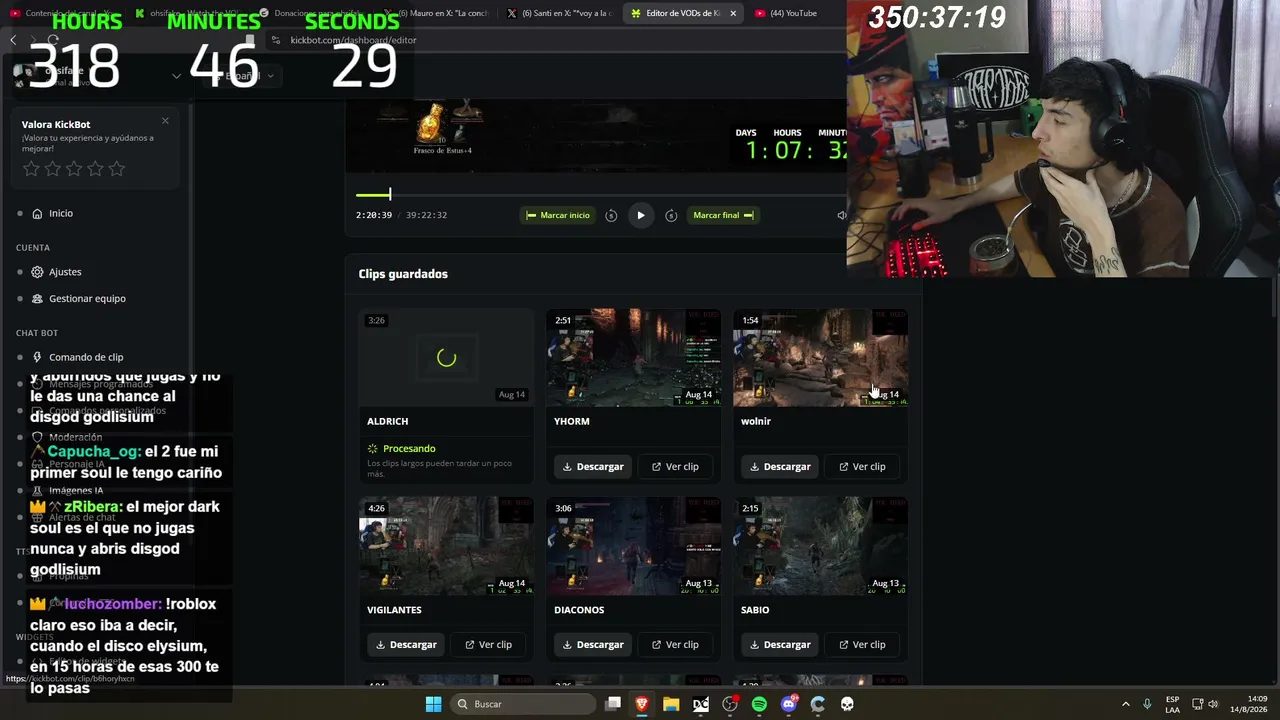This screenshot has height=720, width=1280.
Task: Click the Gestionar equipo people icon
Action: pyautogui.click(x=37, y=298)
